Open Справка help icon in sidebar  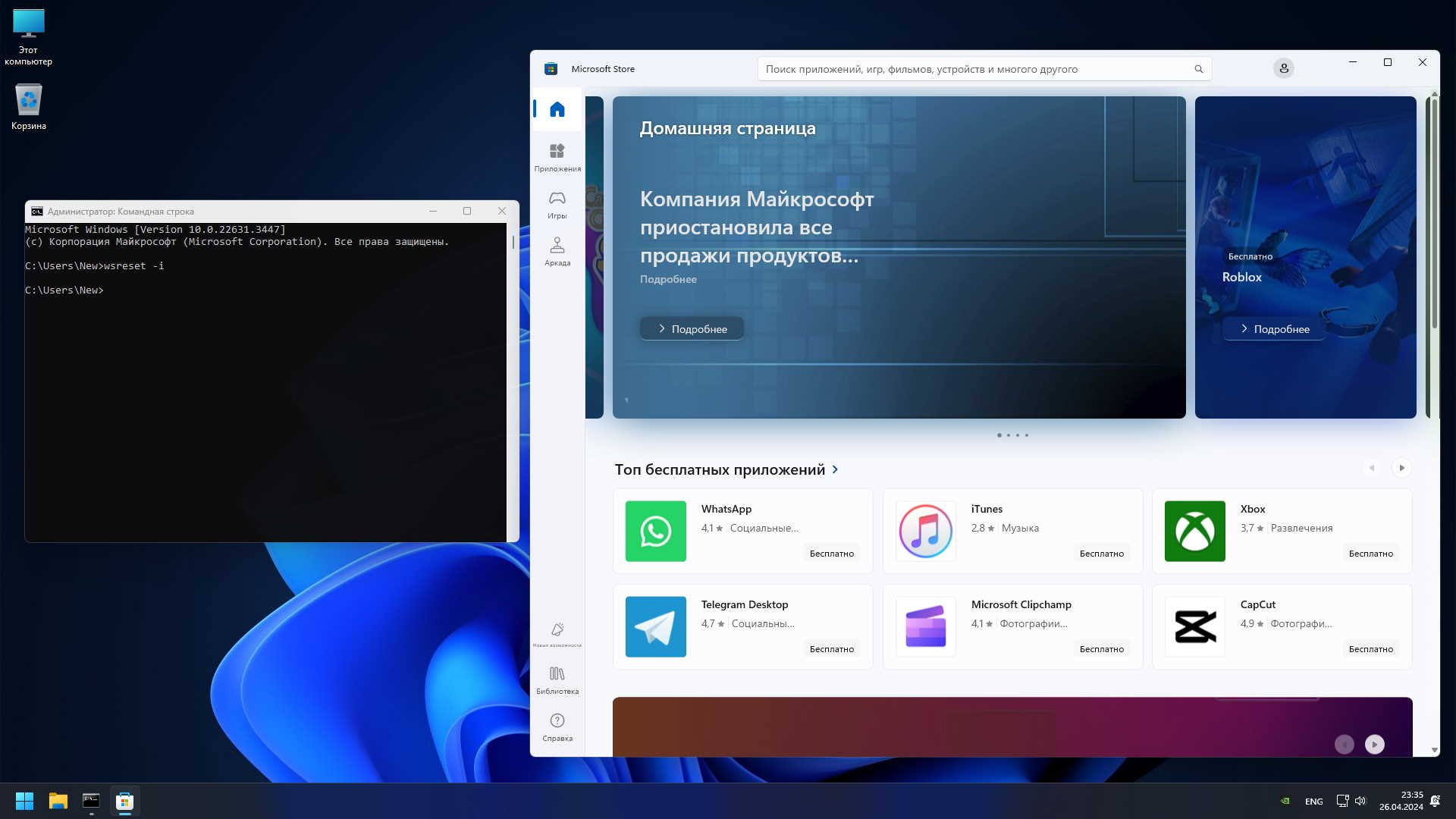click(557, 726)
